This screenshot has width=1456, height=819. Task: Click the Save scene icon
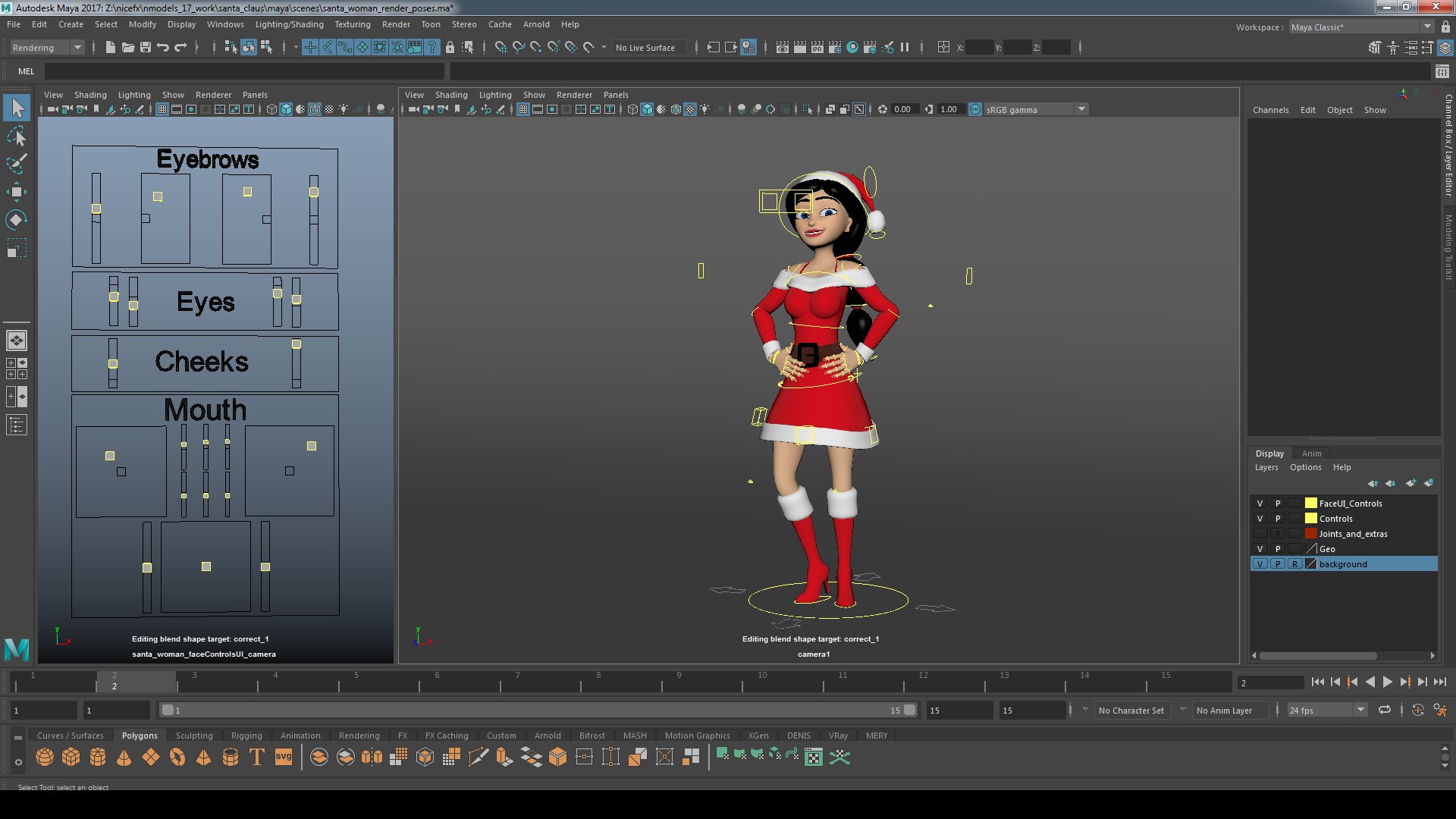tap(146, 47)
